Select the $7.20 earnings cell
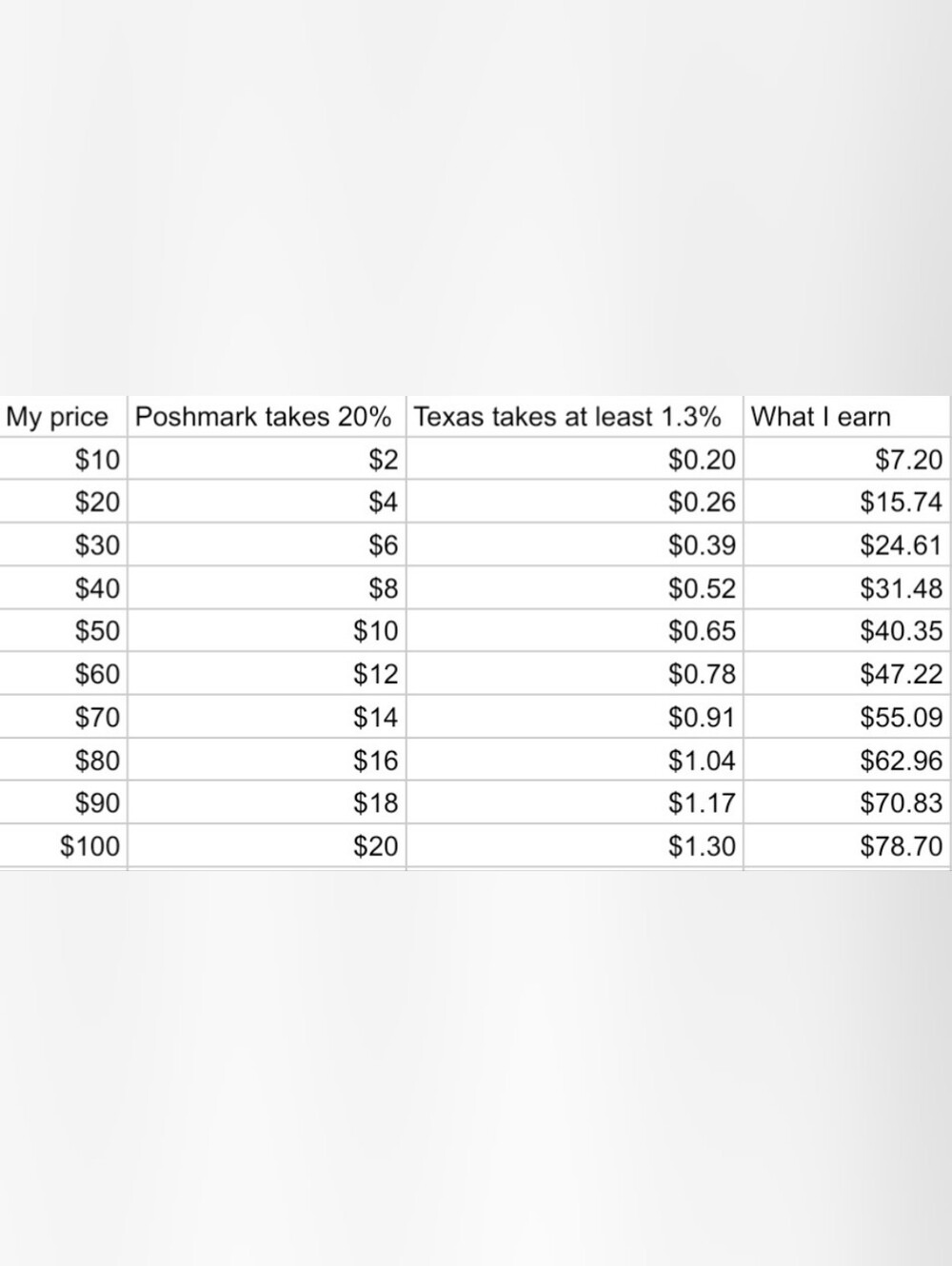 coord(845,460)
